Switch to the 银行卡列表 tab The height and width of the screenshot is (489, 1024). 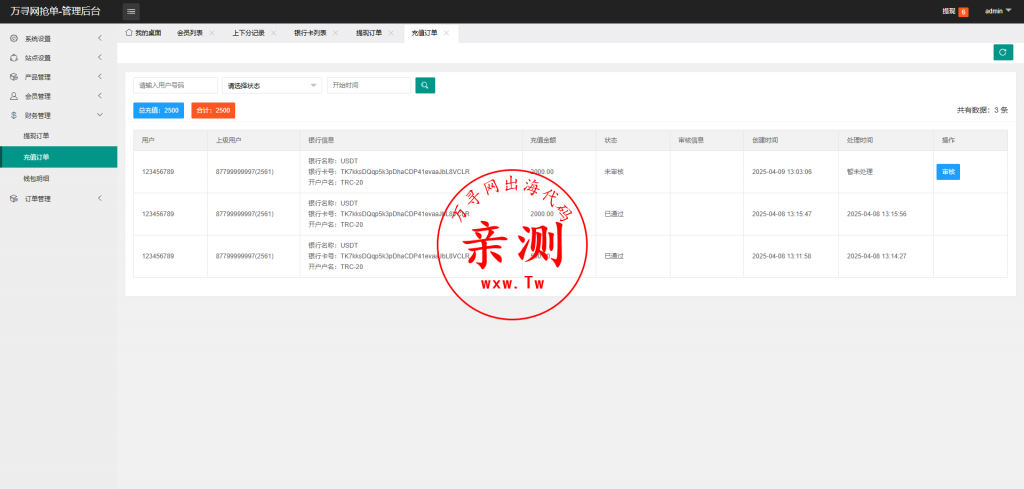310,33
